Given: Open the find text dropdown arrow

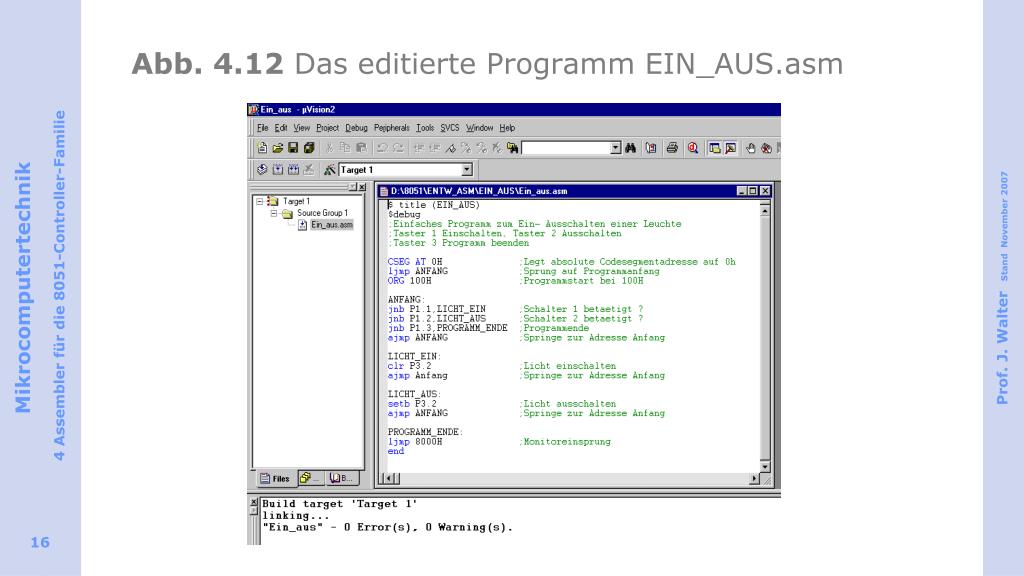Looking at the screenshot, I should [x=616, y=148].
